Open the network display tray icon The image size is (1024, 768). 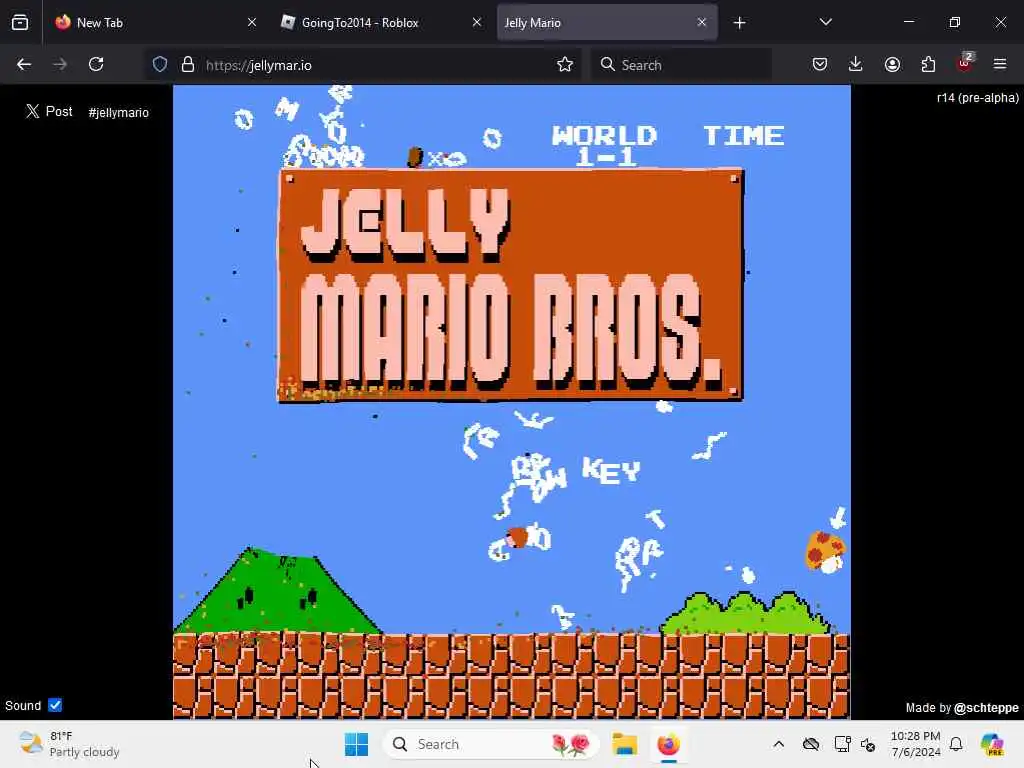842,744
